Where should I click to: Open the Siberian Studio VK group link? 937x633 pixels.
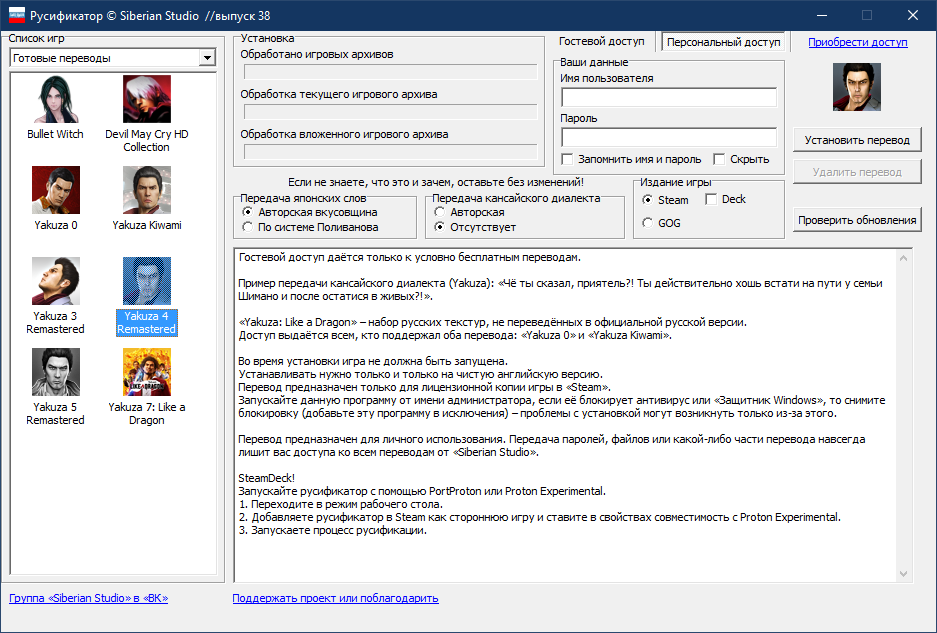pos(88,598)
